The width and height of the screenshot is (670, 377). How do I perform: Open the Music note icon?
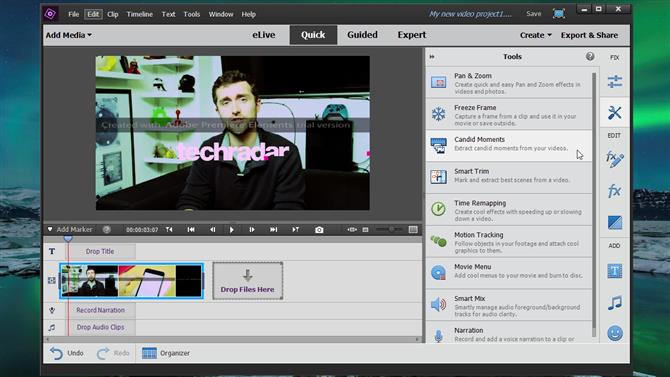[614, 303]
